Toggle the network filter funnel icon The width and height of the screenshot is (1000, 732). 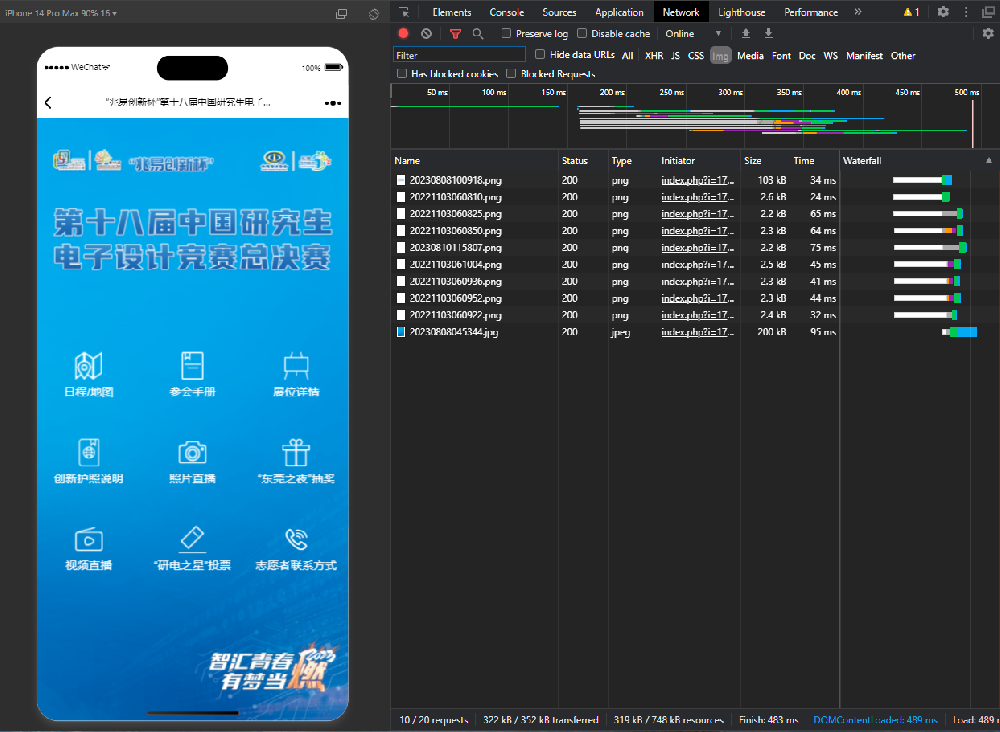click(x=455, y=34)
